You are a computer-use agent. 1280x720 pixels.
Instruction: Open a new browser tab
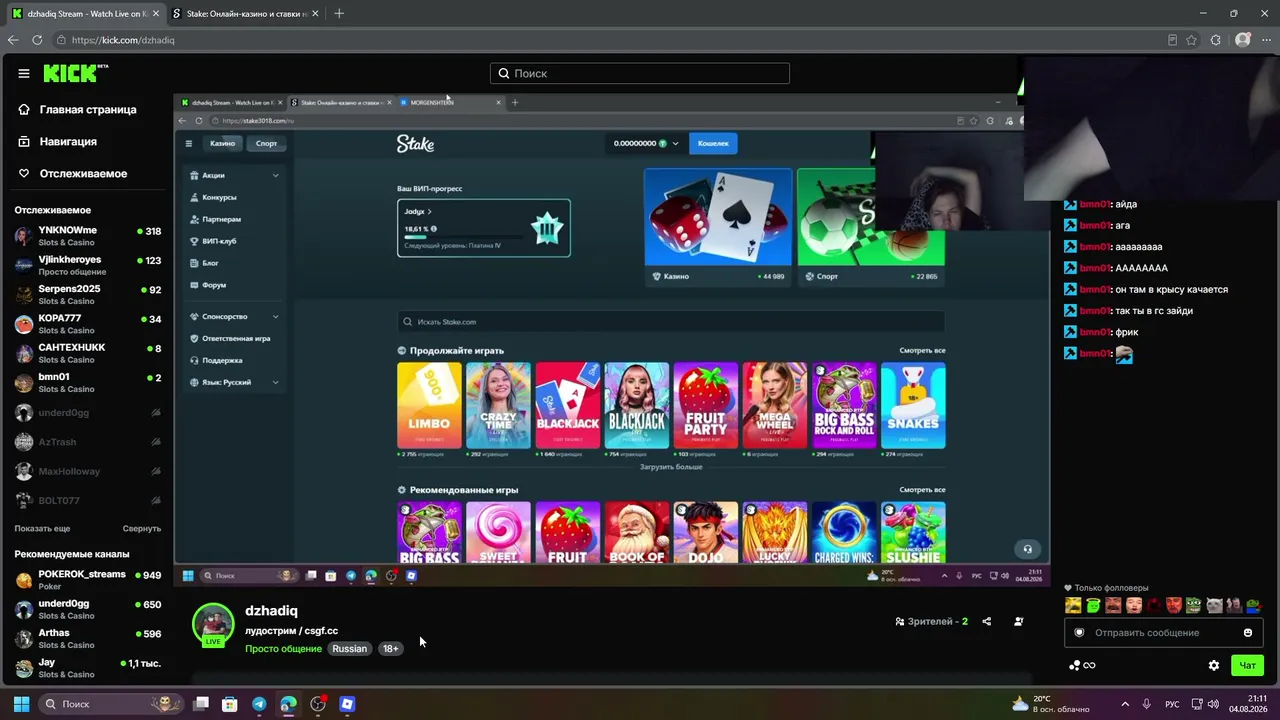coord(339,14)
